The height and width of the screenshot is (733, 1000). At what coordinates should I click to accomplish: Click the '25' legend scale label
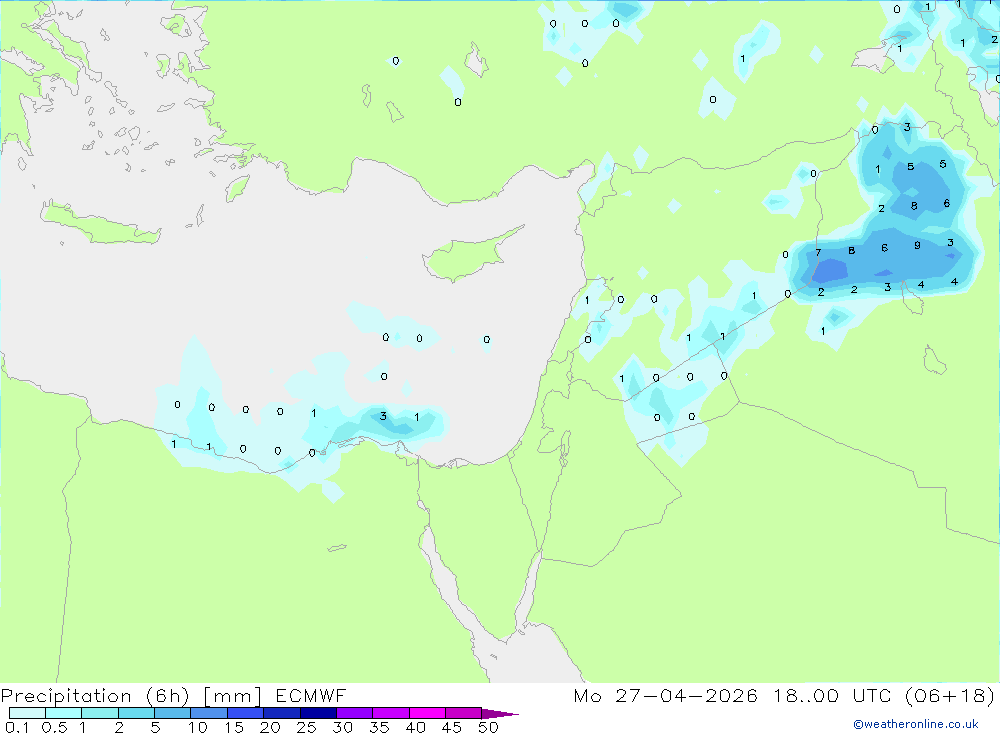click(306, 727)
